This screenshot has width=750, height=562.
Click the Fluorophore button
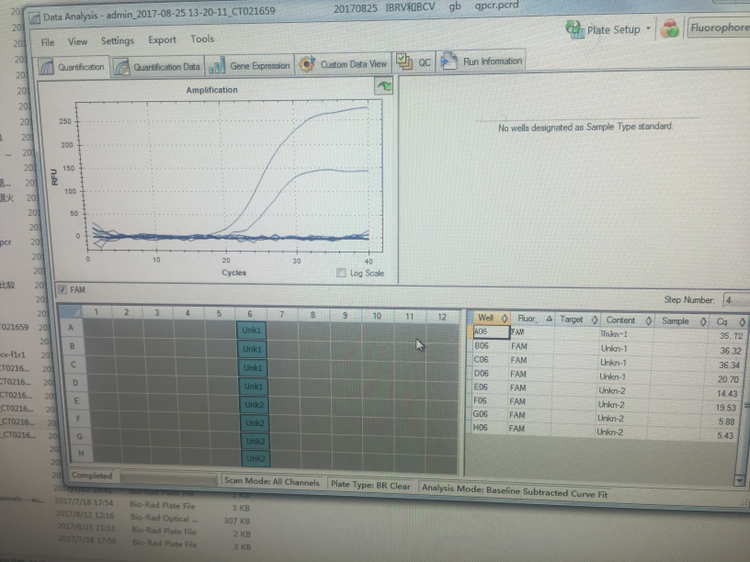click(x=719, y=28)
